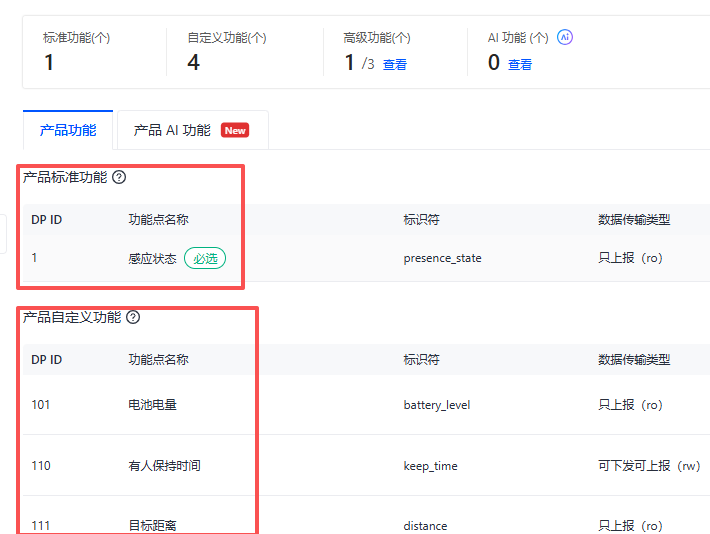Click the 必选 tag on 感应状态
Screen dimensions: 710x534
pyautogui.click(x=205, y=258)
